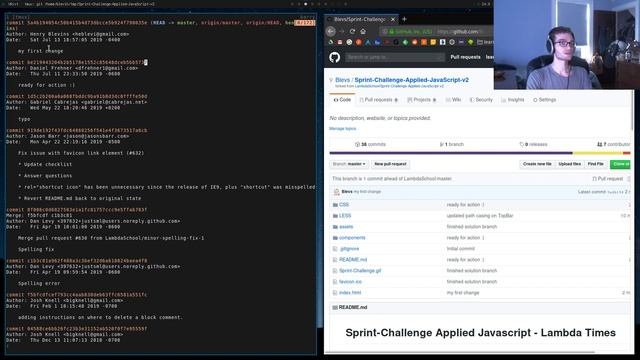The width and height of the screenshot is (640, 360).
Task: Switch to the Code tab
Action: point(342,100)
